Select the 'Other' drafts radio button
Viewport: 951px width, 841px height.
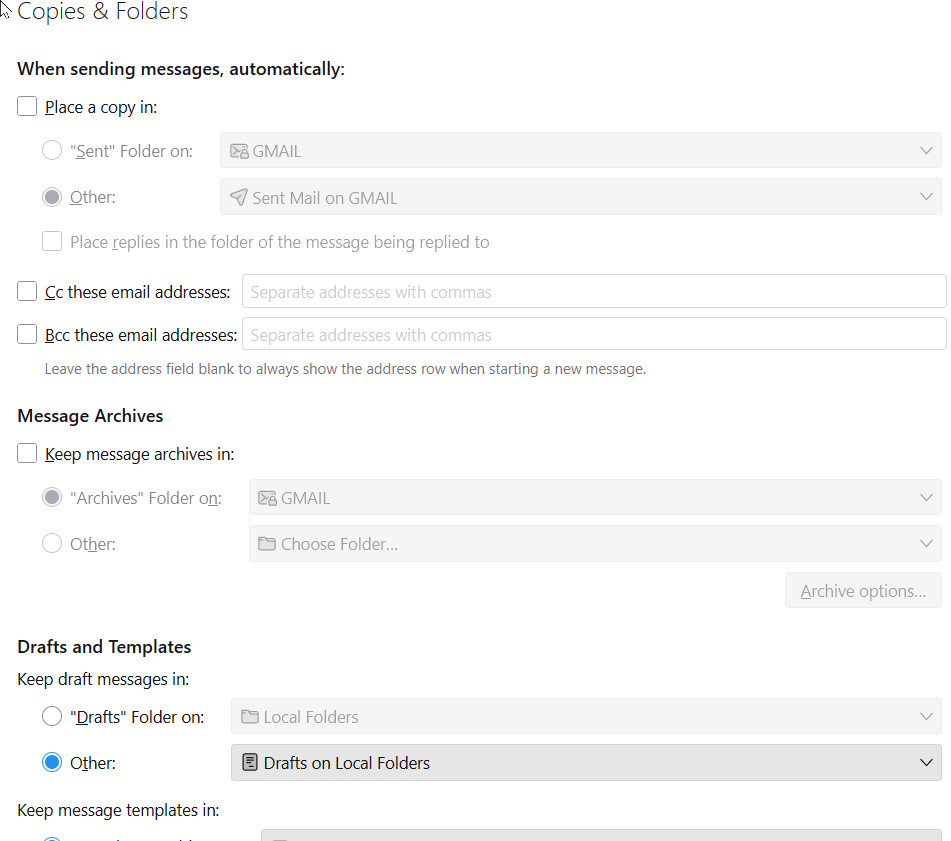pyautogui.click(x=52, y=763)
